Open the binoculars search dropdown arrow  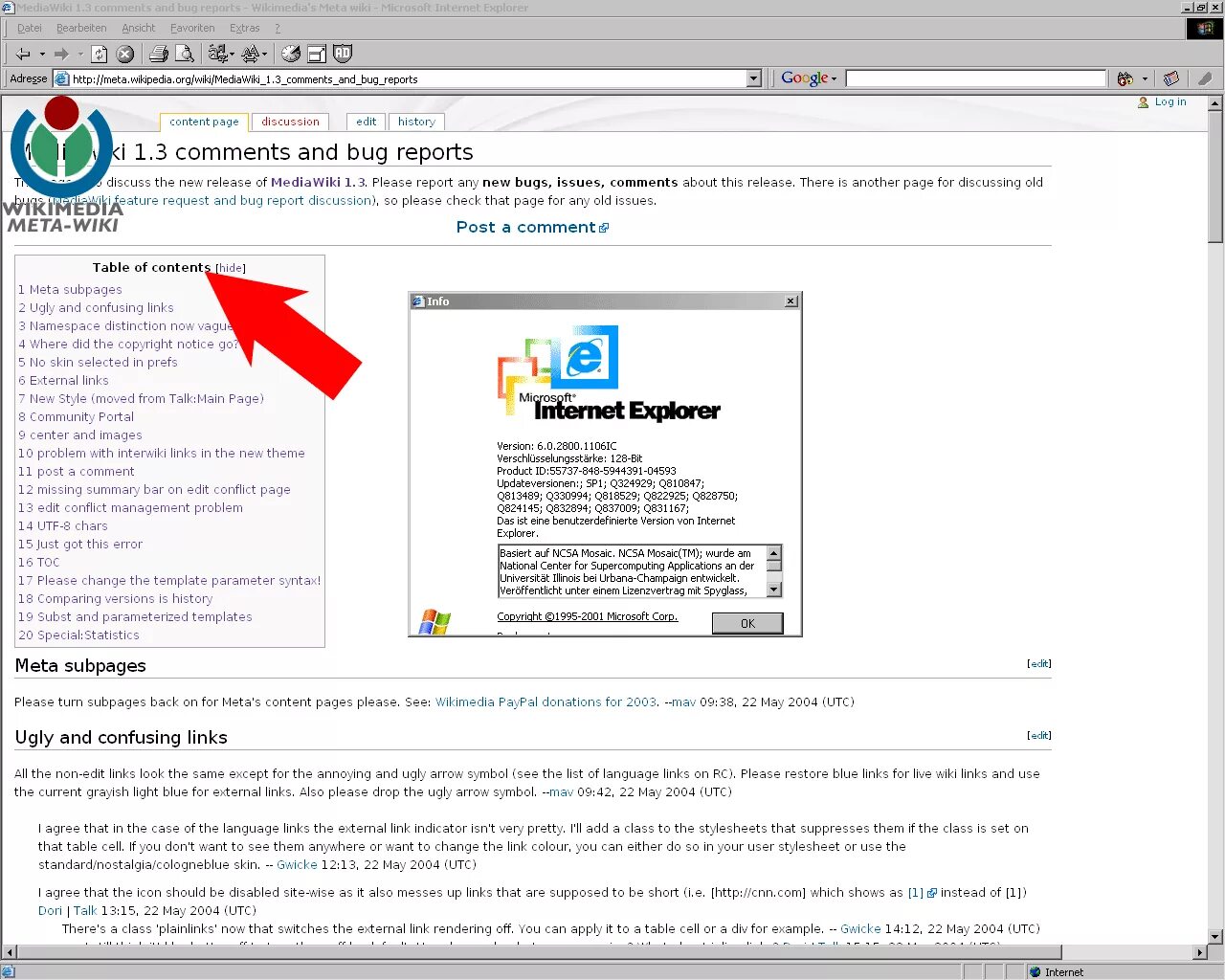click(x=1145, y=78)
